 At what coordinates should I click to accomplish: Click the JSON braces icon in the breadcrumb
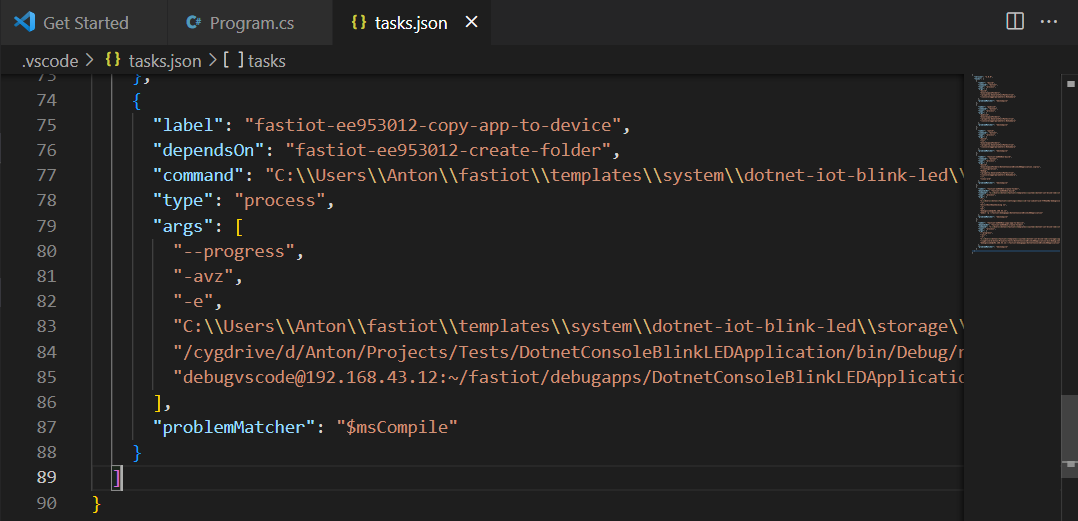point(113,60)
